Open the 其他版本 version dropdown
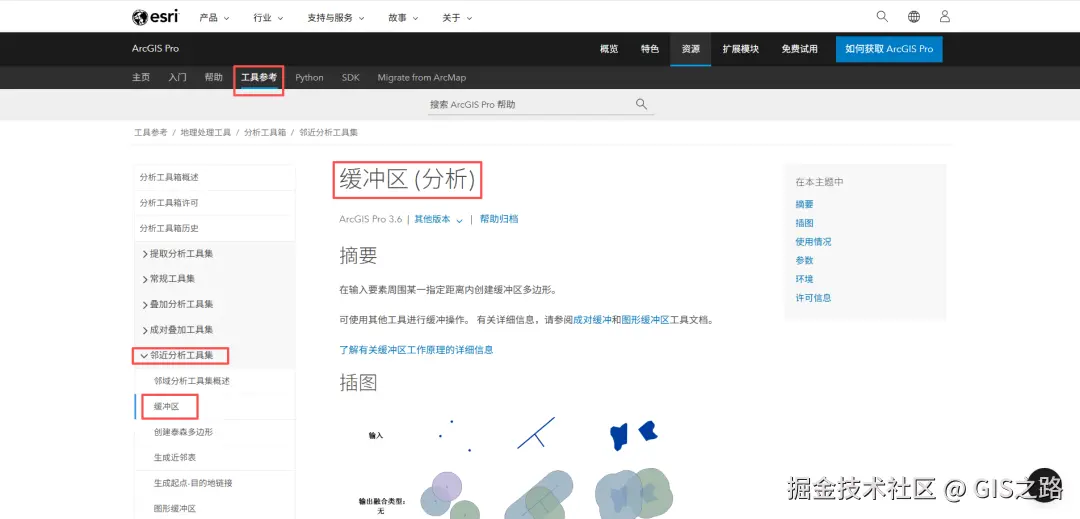This screenshot has height=519, width=1080. [x=438, y=219]
